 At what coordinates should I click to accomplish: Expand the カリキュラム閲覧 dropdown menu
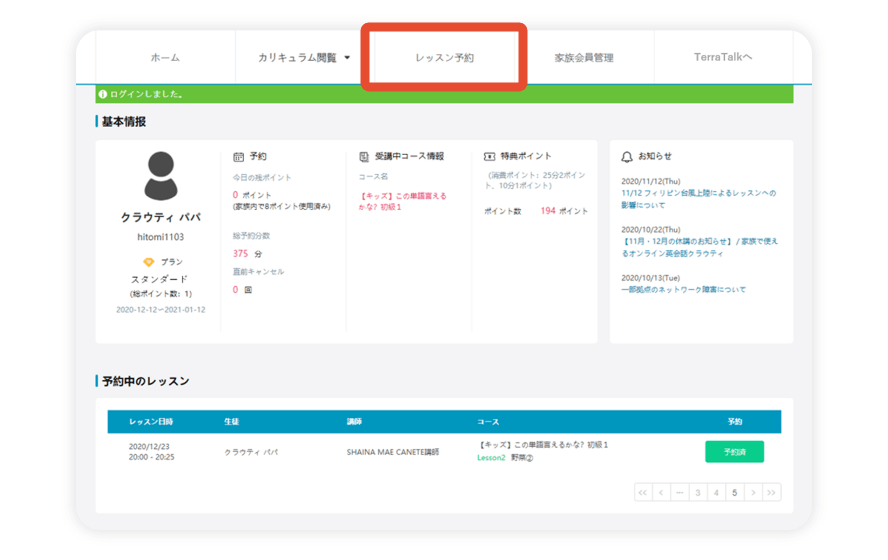tap(304, 58)
